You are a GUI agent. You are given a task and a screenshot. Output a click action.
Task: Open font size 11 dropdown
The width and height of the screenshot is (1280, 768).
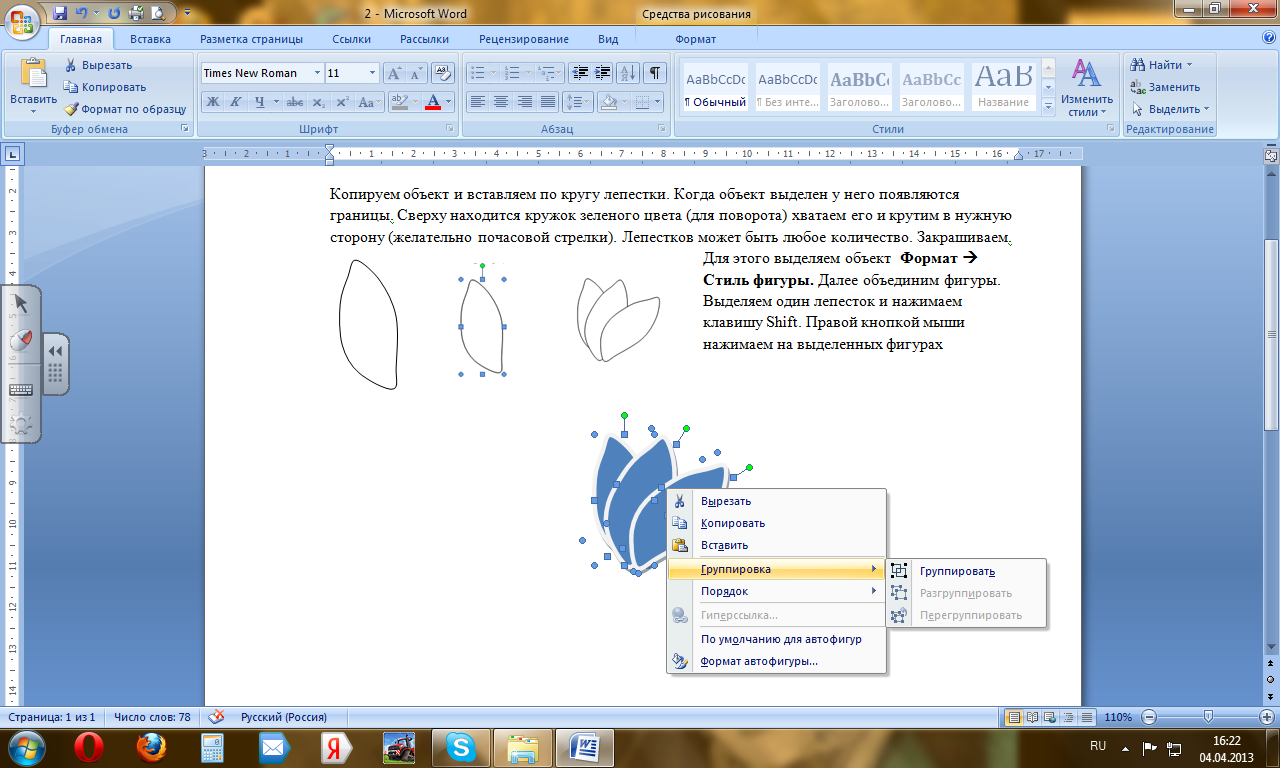coord(372,73)
